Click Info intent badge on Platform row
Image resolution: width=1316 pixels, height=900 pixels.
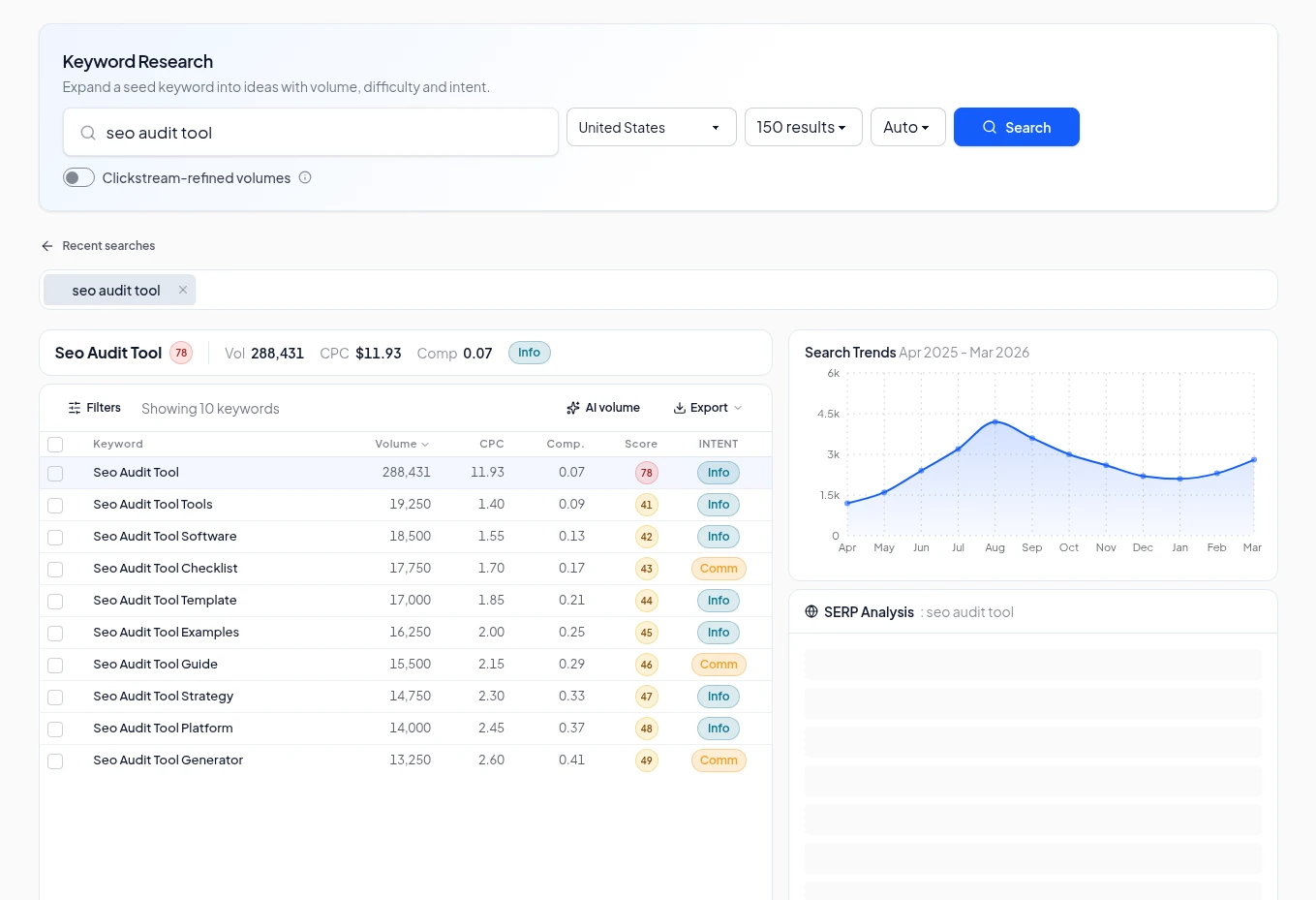(x=719, y=729)
